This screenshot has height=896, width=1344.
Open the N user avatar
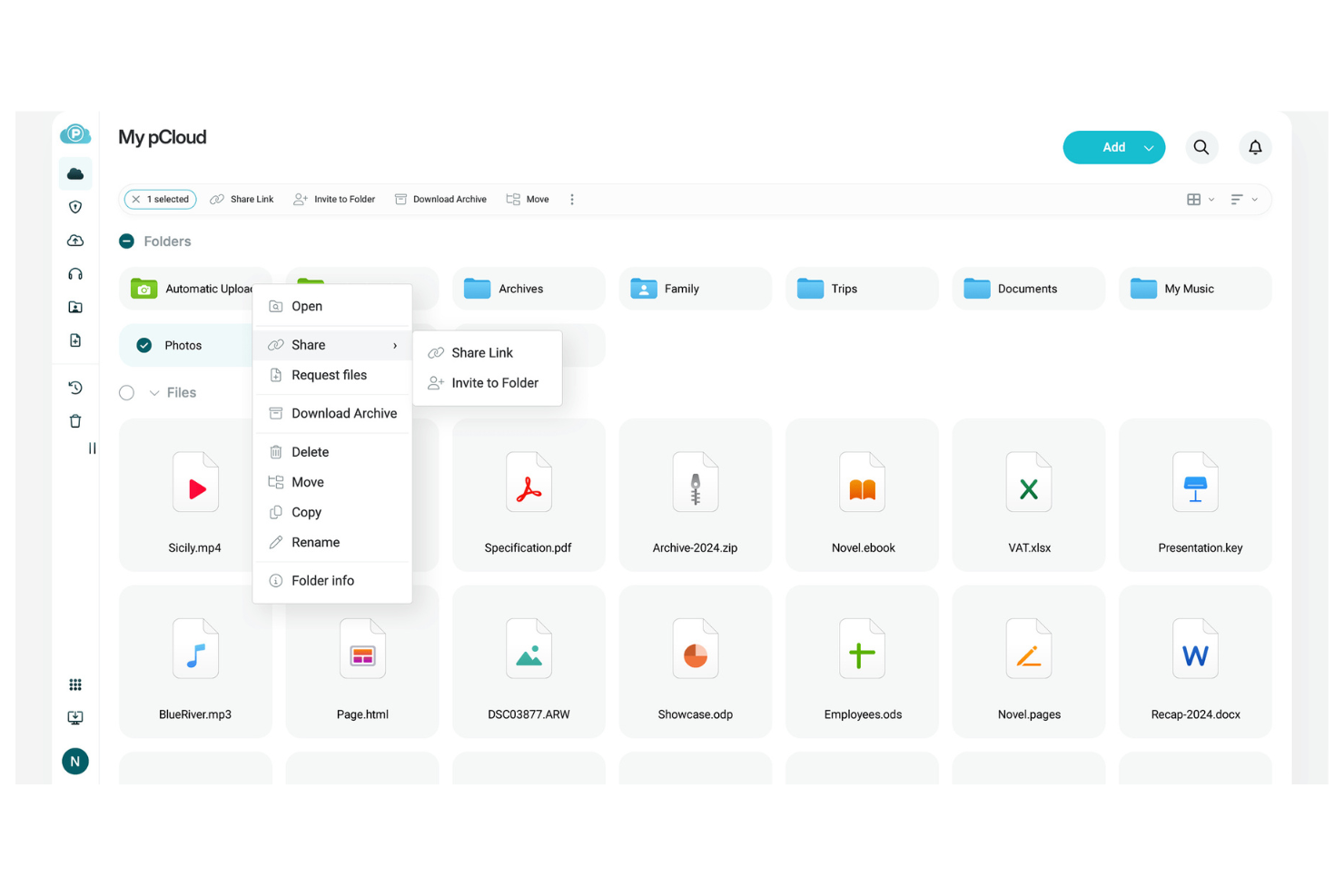point(75,762)
